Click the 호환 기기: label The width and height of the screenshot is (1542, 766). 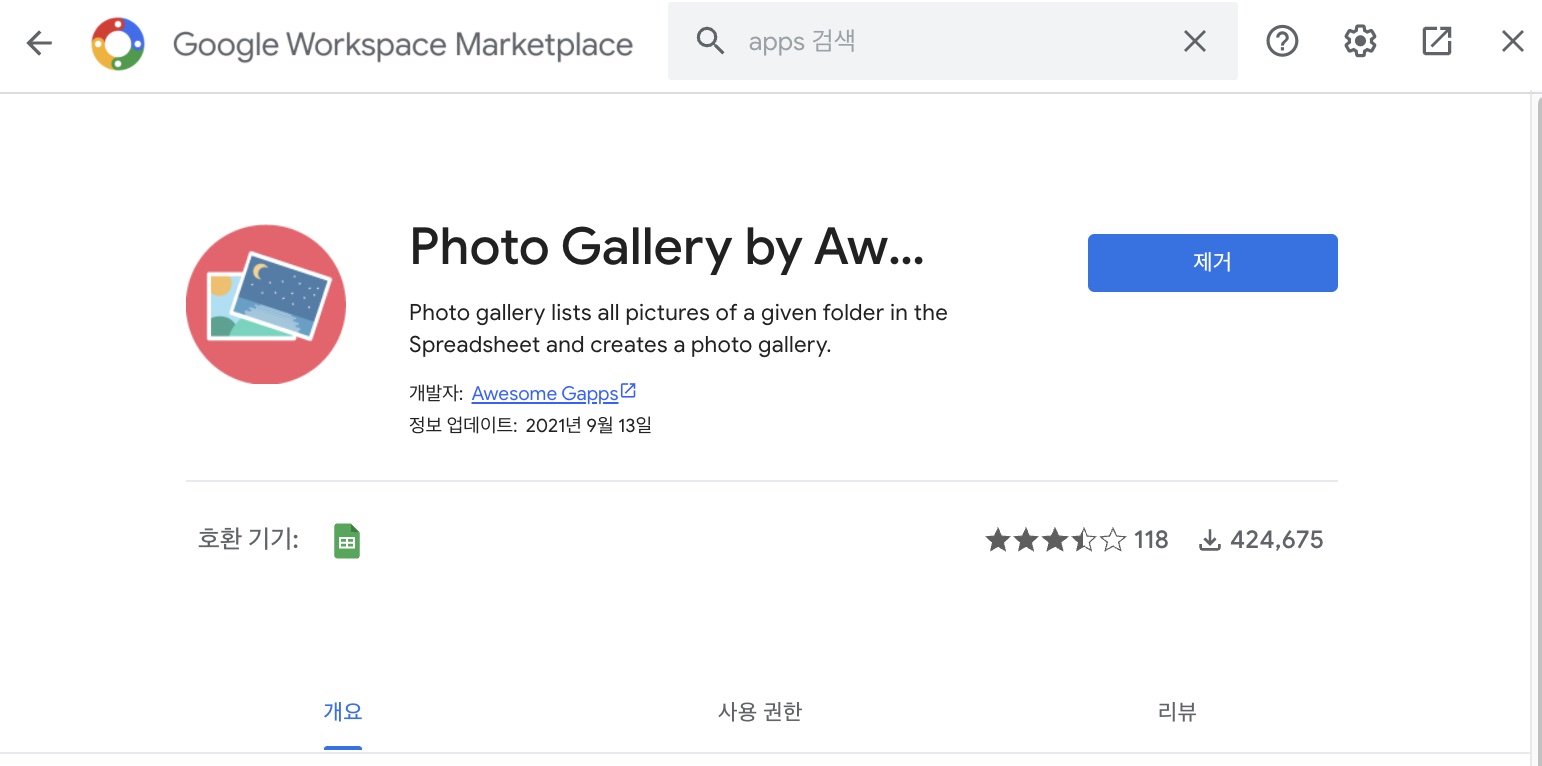point(248,540)
